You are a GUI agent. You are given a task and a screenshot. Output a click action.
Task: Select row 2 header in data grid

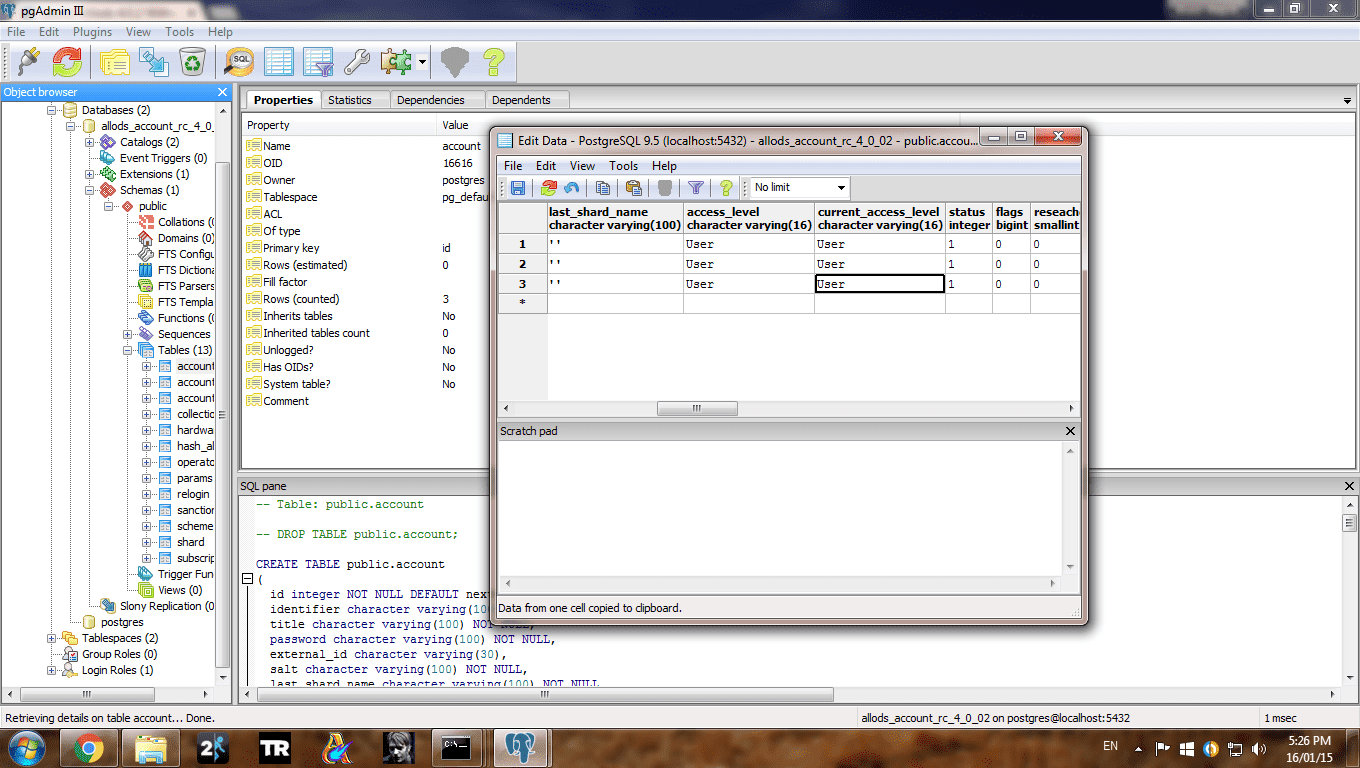pos(522,264)
